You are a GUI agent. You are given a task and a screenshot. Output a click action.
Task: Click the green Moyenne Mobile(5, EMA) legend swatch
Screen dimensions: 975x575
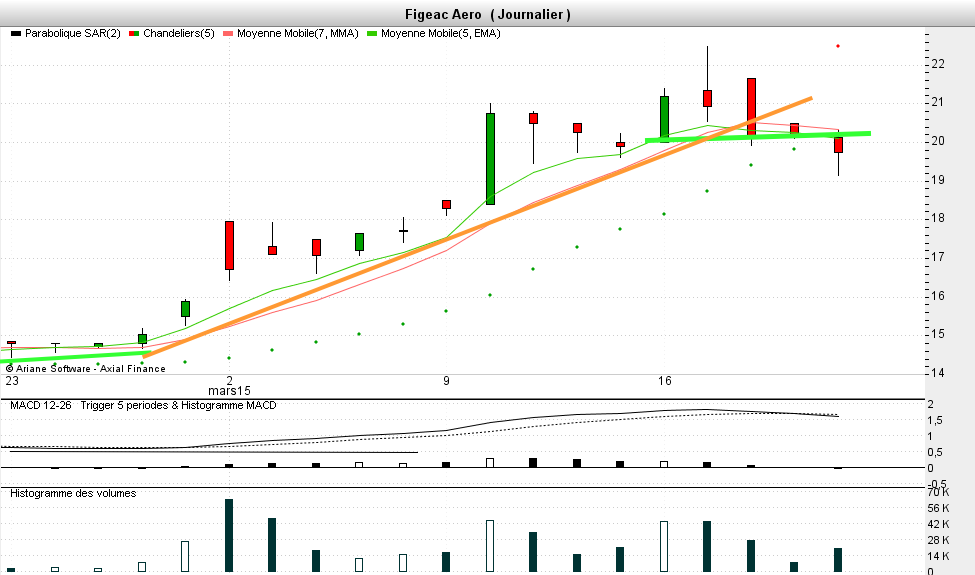[372, 34]
